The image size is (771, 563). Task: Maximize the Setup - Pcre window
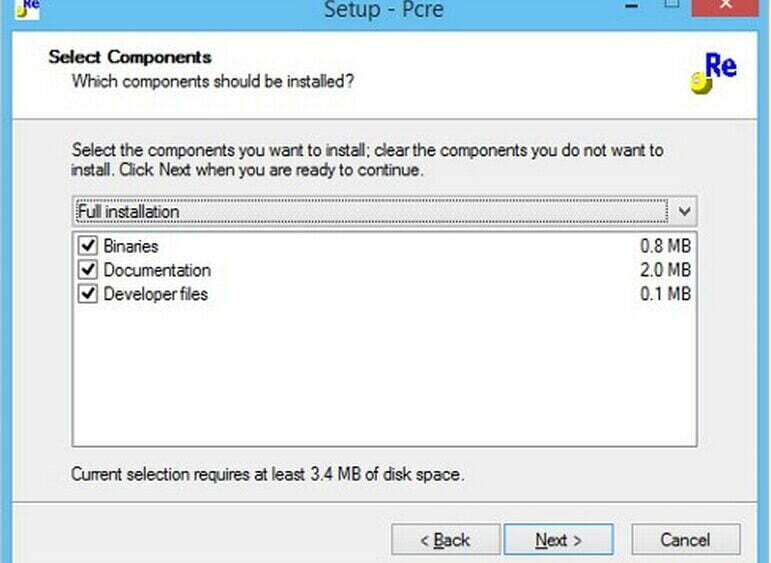(671, 5)
